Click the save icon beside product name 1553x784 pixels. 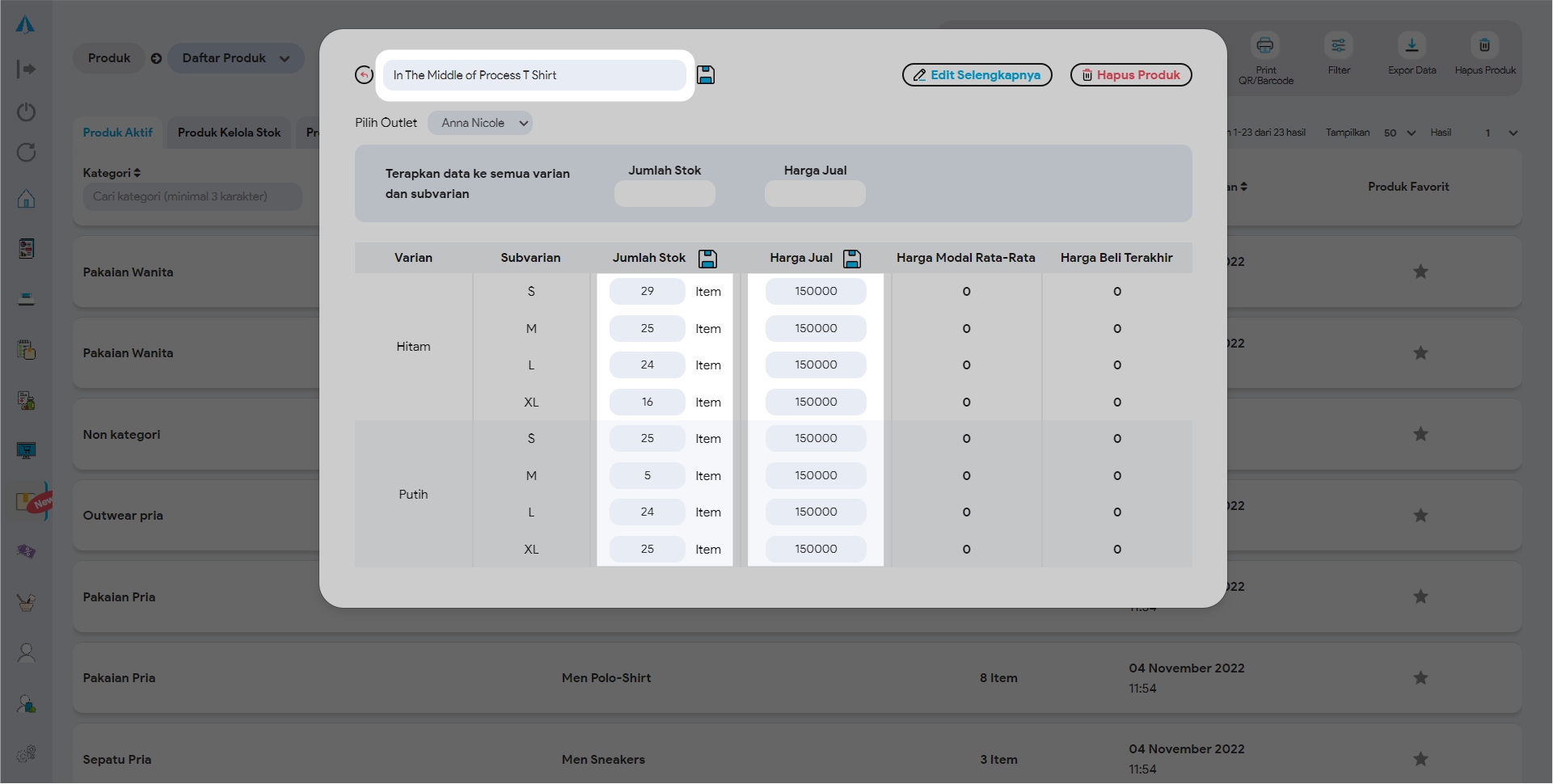(x=706, y=75)
